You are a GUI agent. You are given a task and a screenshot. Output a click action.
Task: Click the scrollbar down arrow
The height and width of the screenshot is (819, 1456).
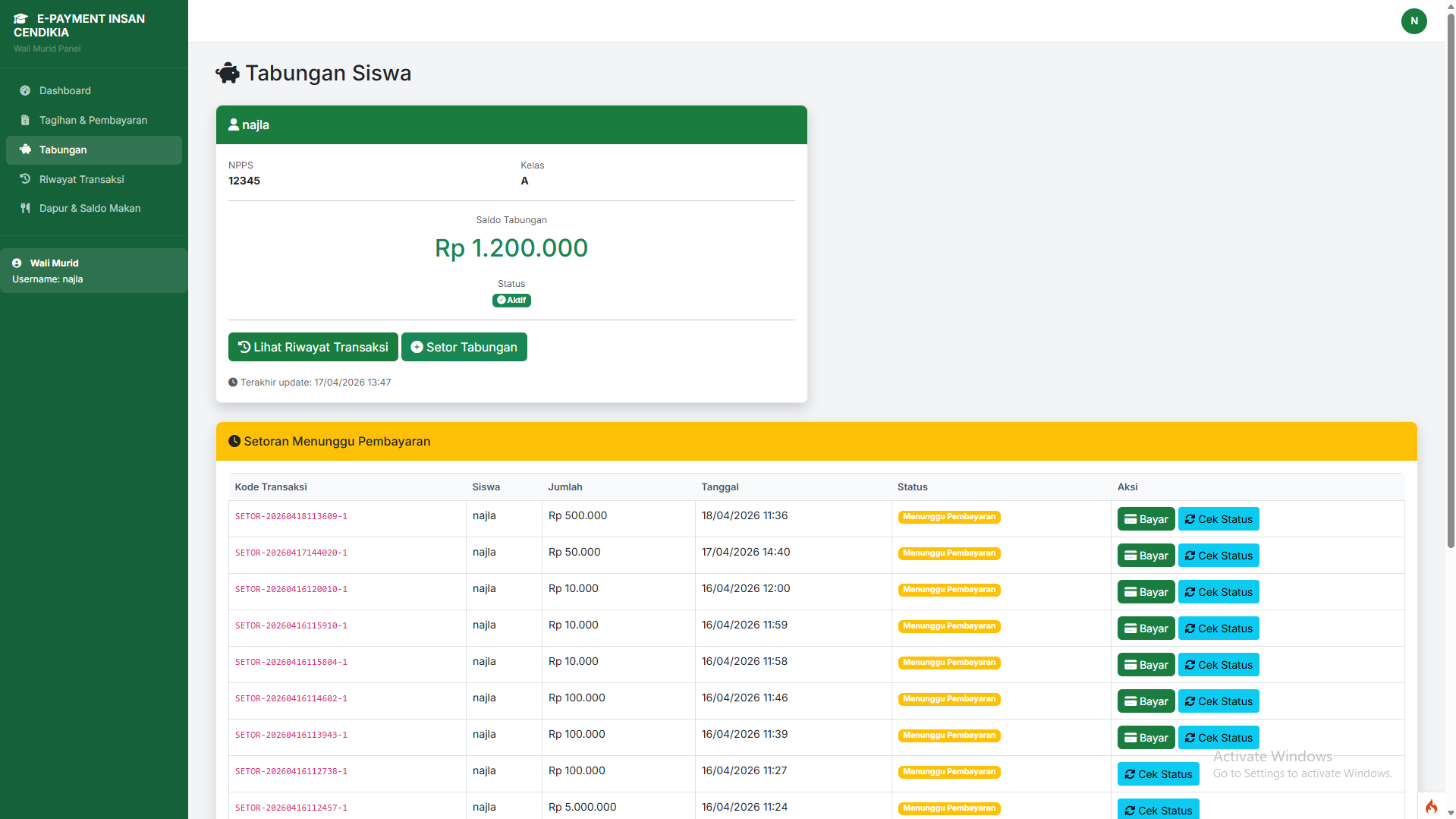tap(1451, 813)
